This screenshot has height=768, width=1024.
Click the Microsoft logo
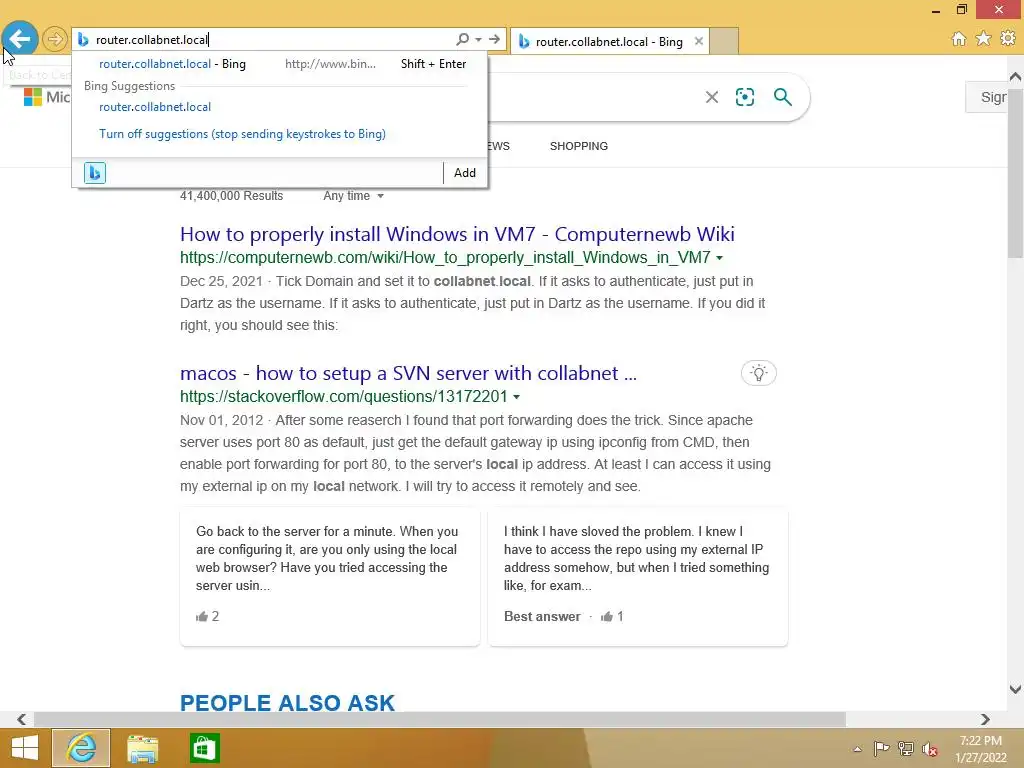click(x=33, y=97)
